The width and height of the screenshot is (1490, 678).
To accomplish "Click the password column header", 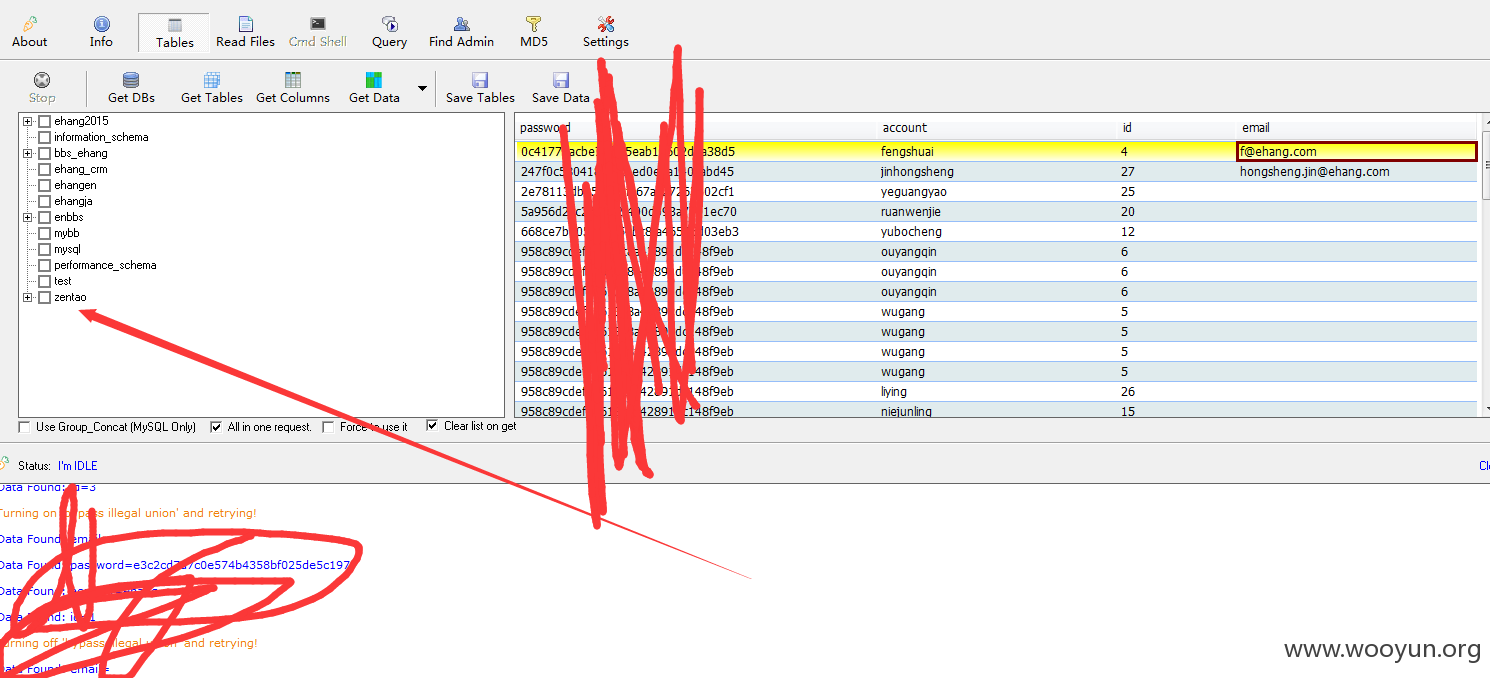I will [x=545, y=128].
